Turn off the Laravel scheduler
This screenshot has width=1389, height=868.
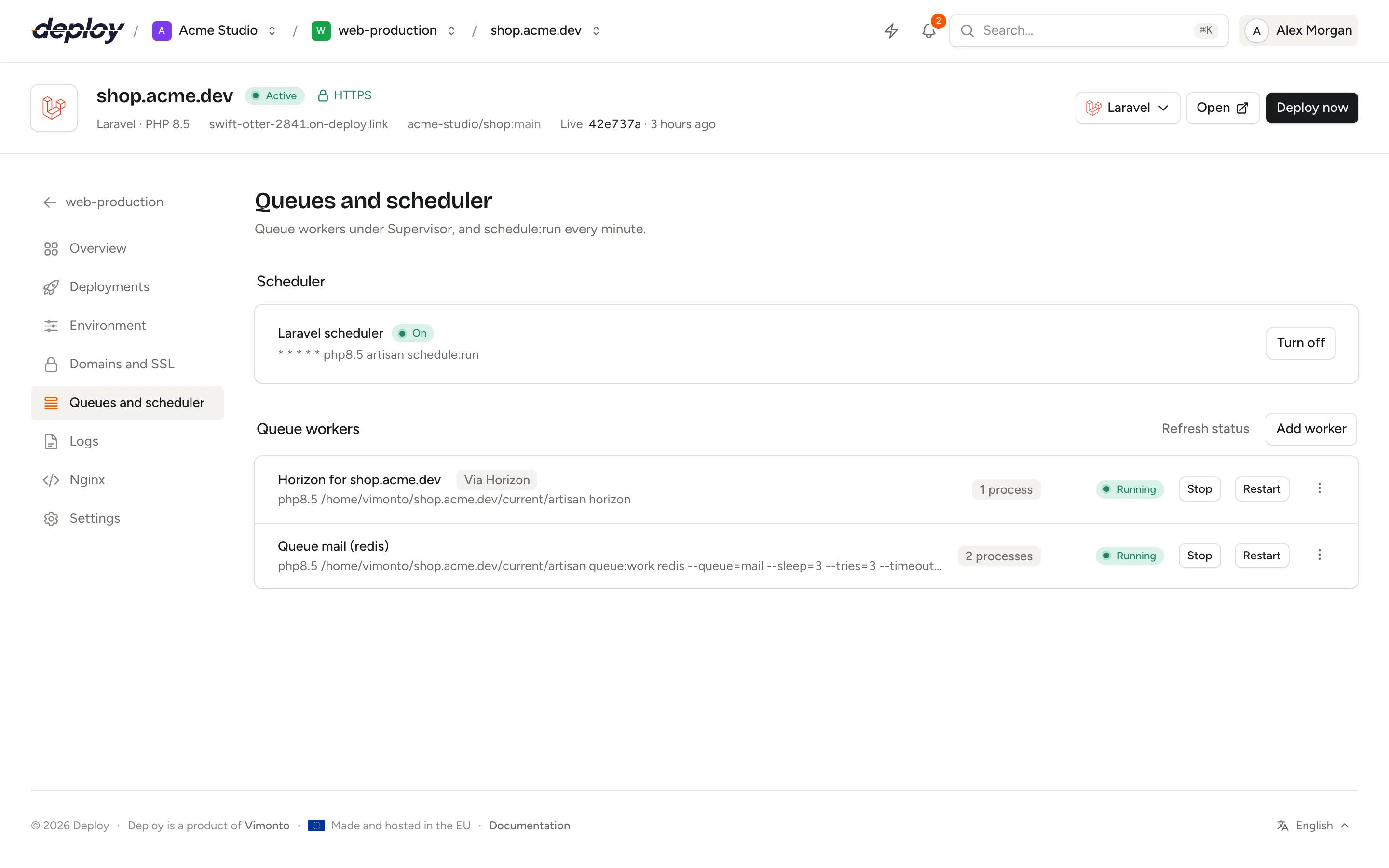pyautogui.click(x=1301, y=343)
